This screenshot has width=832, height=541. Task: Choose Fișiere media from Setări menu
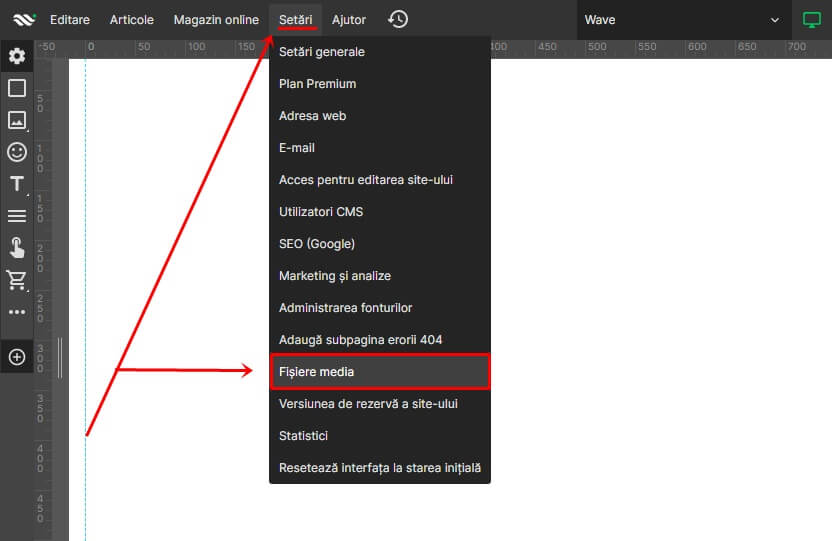(x=379, y=372)
